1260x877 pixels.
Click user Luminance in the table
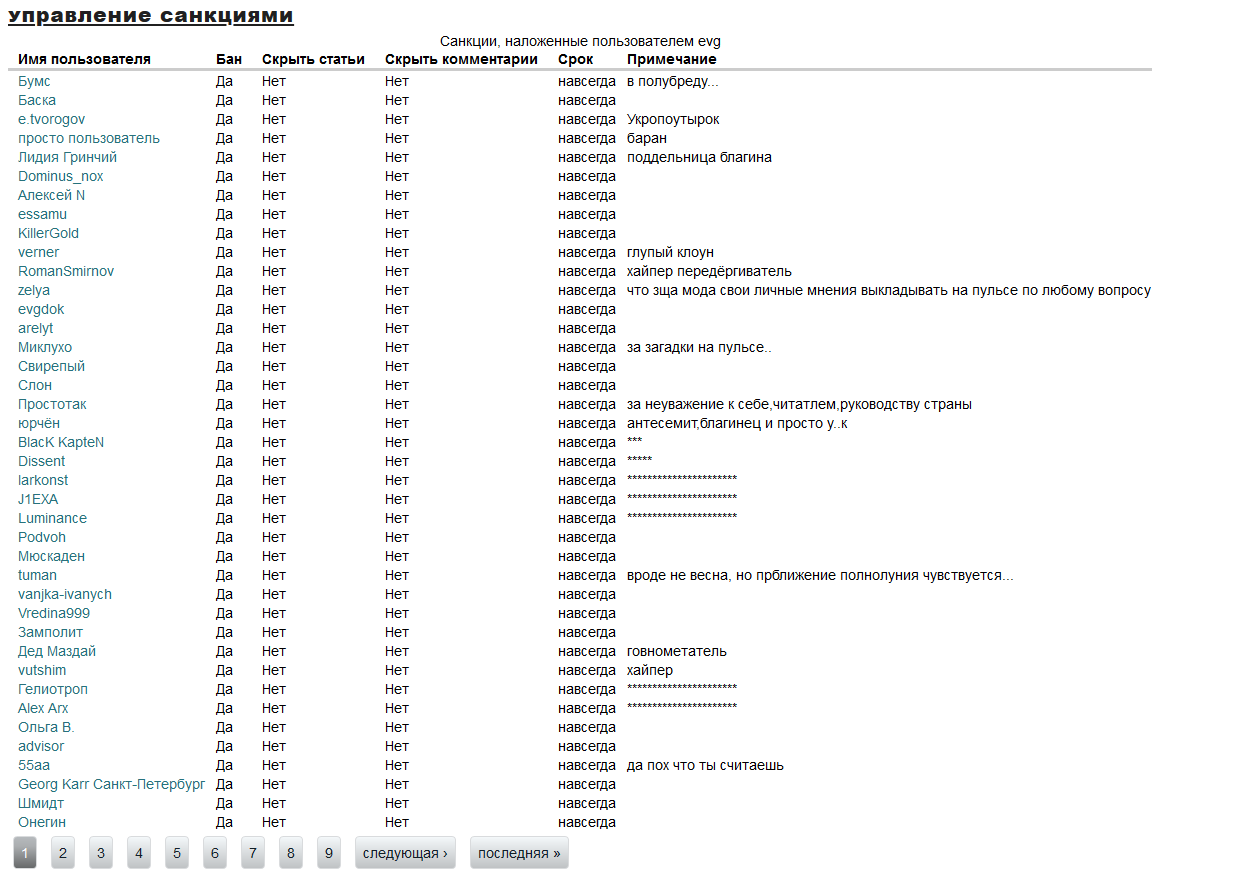coord(52,518)
